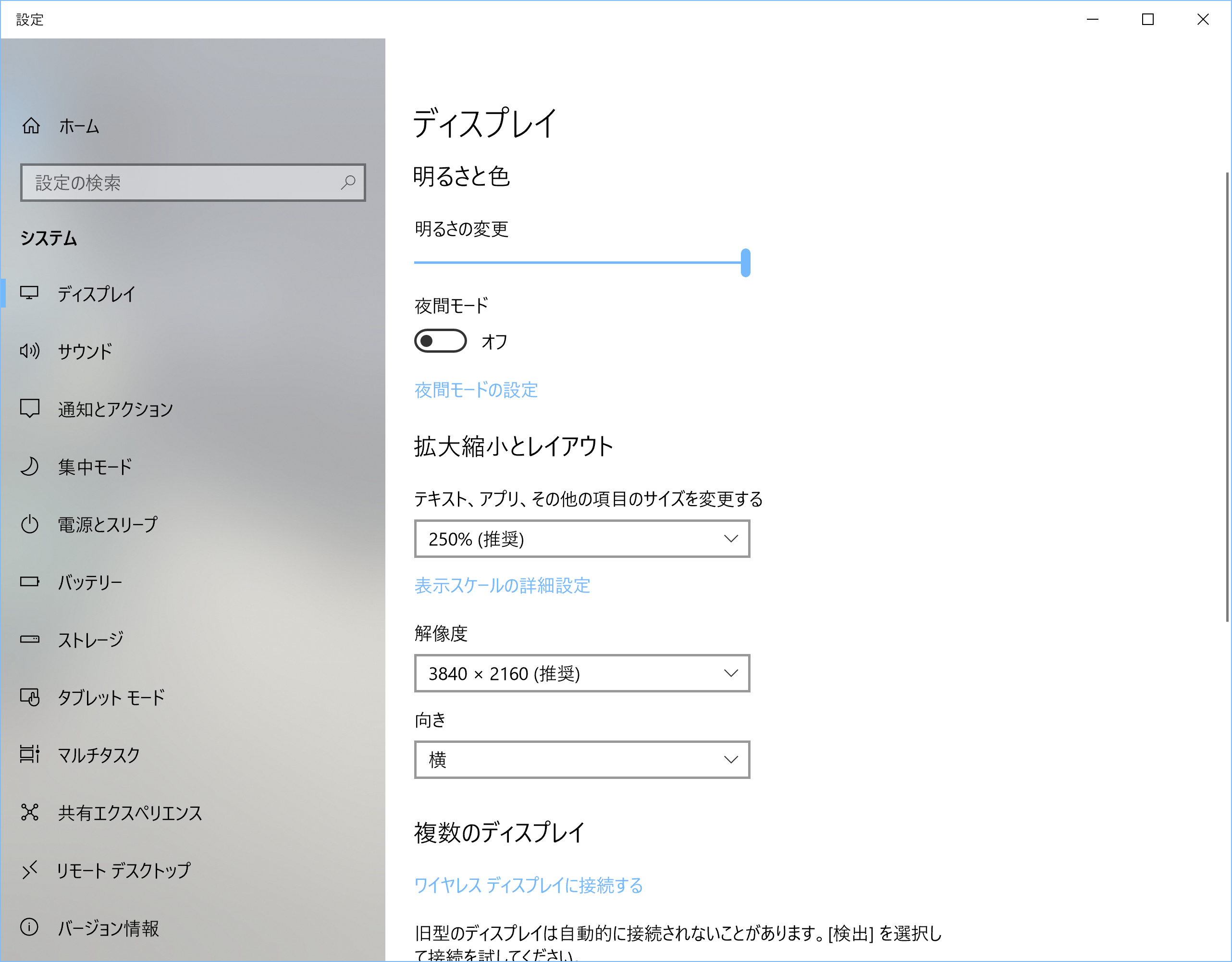Screen dimensions: 1232x962
Task: Click the Focus Assist moon icon
Action: coord(29,467)
